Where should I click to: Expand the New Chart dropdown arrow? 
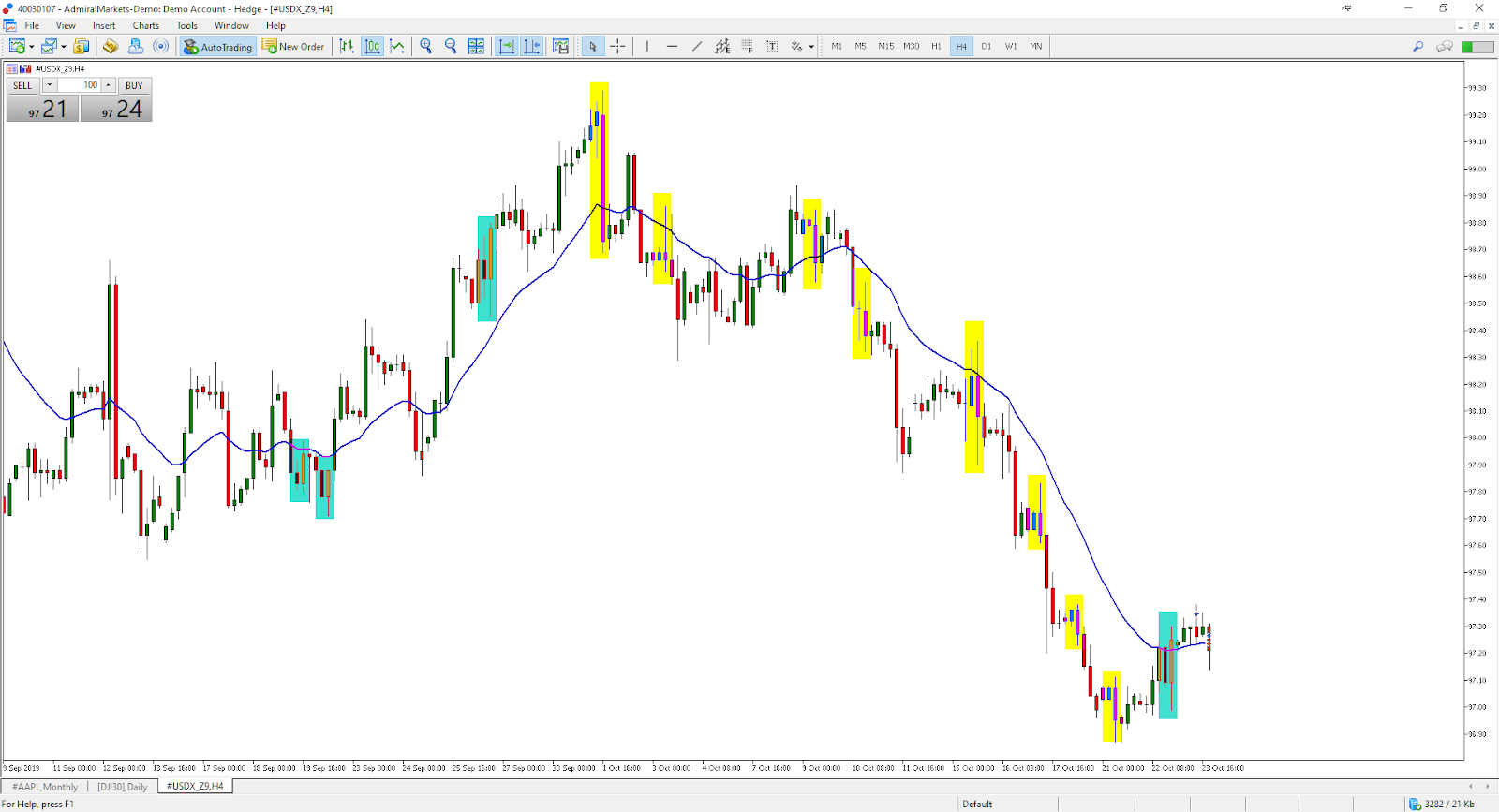point(32,46)
